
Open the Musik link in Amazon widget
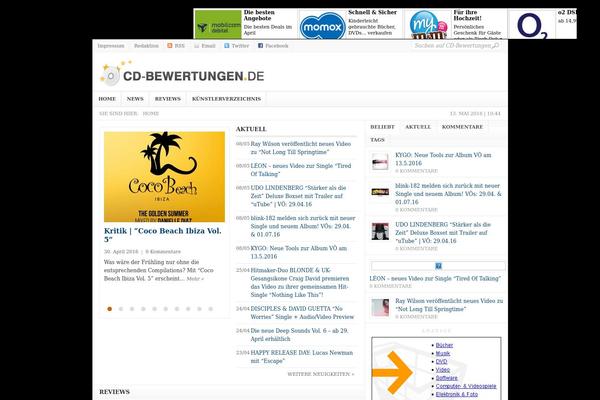click(443, 353)
